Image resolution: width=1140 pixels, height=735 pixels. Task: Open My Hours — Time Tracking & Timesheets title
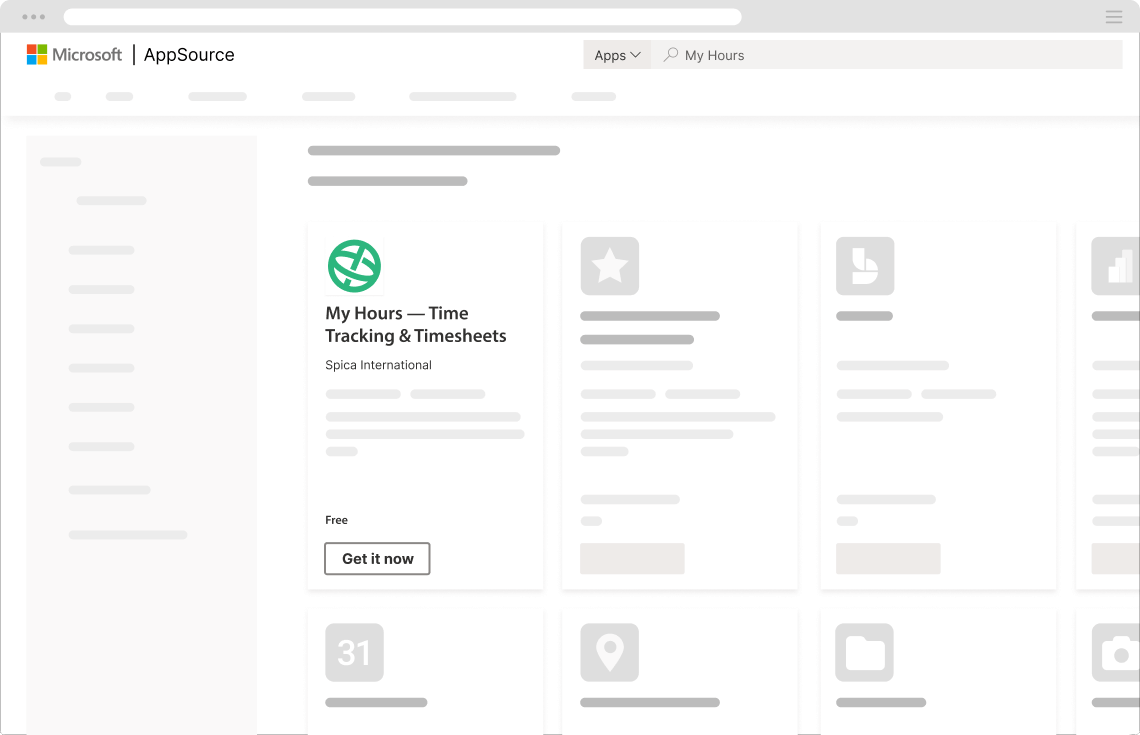(x=416, y=324)
